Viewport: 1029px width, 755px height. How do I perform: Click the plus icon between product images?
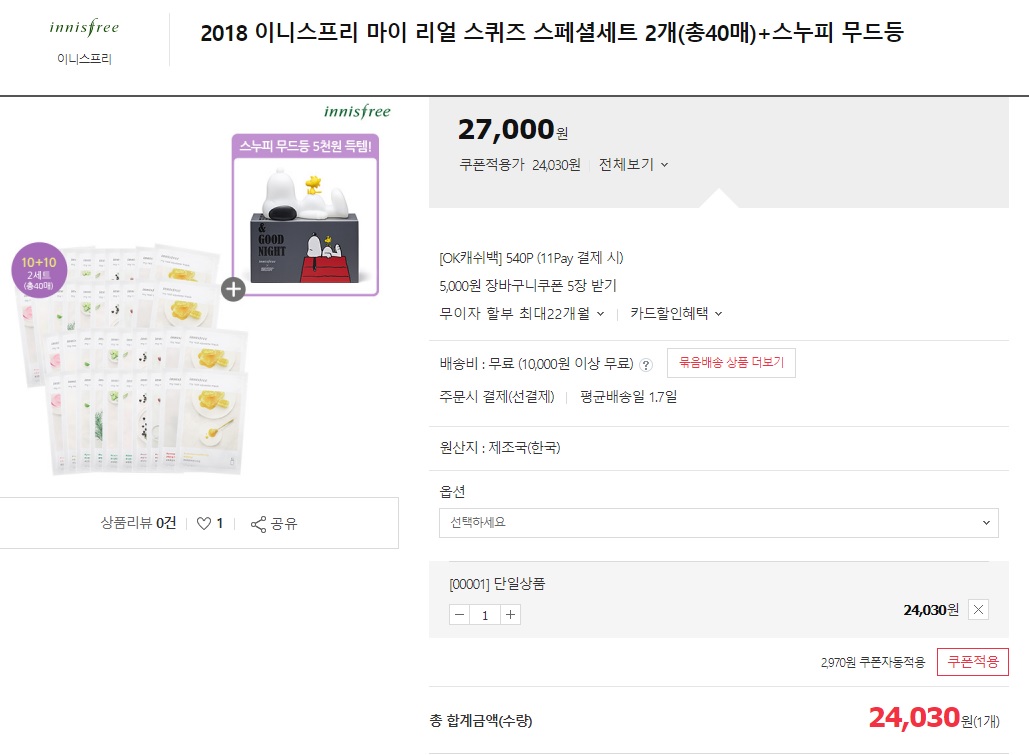(233, 290)
